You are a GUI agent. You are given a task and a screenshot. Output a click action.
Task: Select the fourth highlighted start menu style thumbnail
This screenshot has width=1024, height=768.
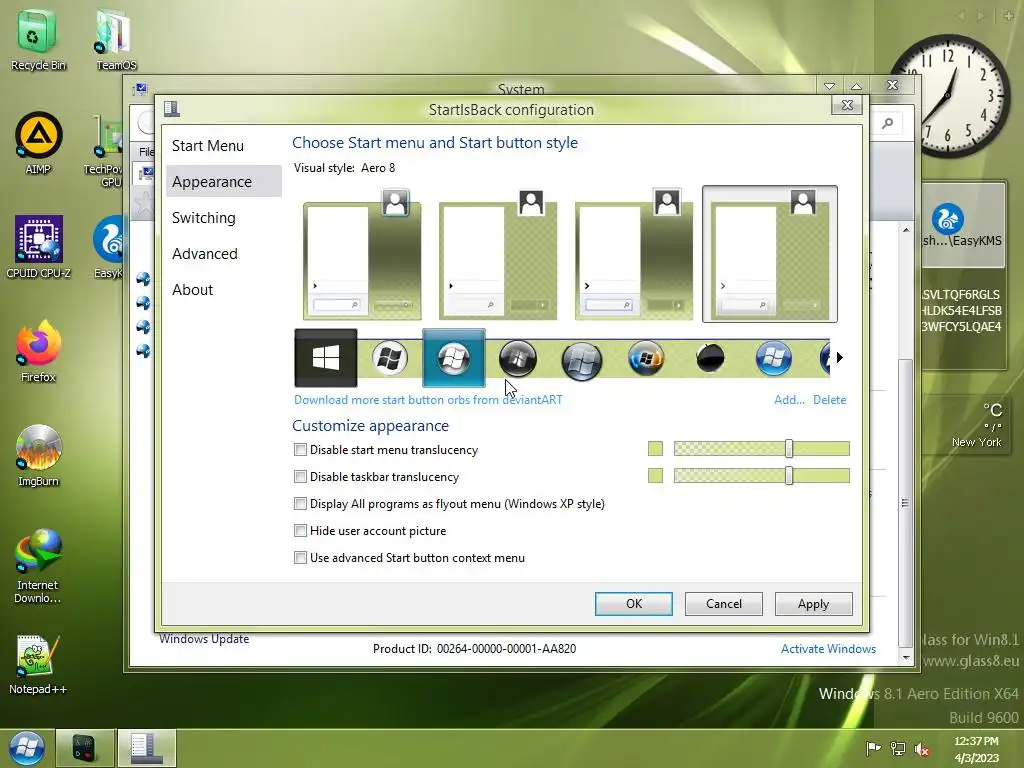769,254
